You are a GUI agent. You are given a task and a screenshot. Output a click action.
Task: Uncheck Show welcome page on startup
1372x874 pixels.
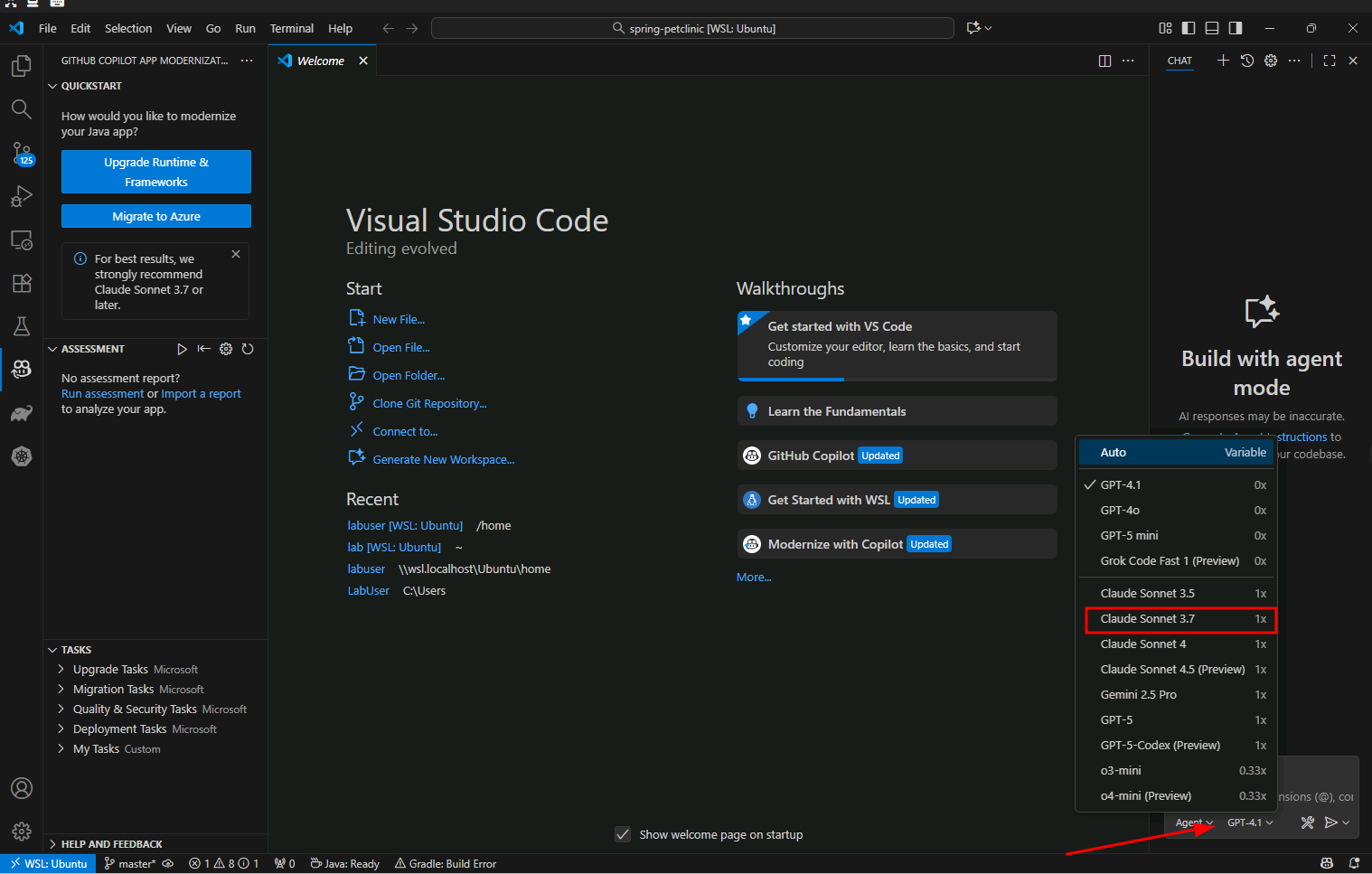(x=623, y=834)
